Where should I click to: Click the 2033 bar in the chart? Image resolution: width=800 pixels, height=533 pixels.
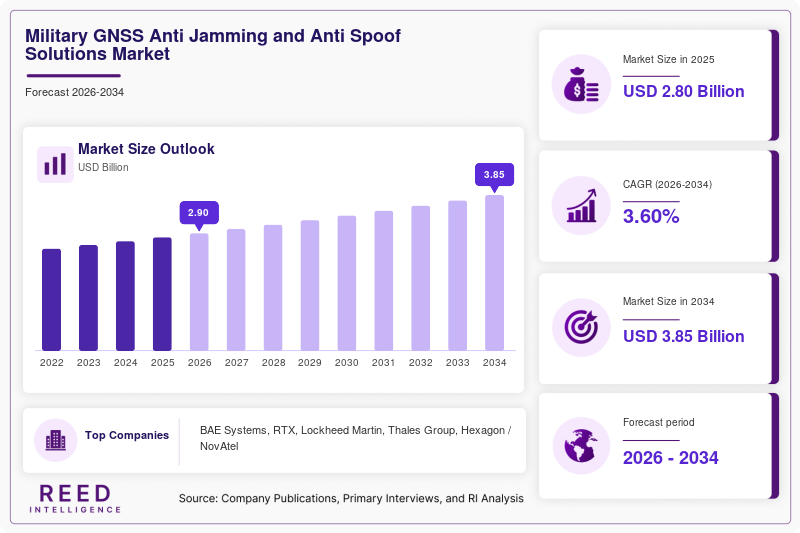pos(458,276)
